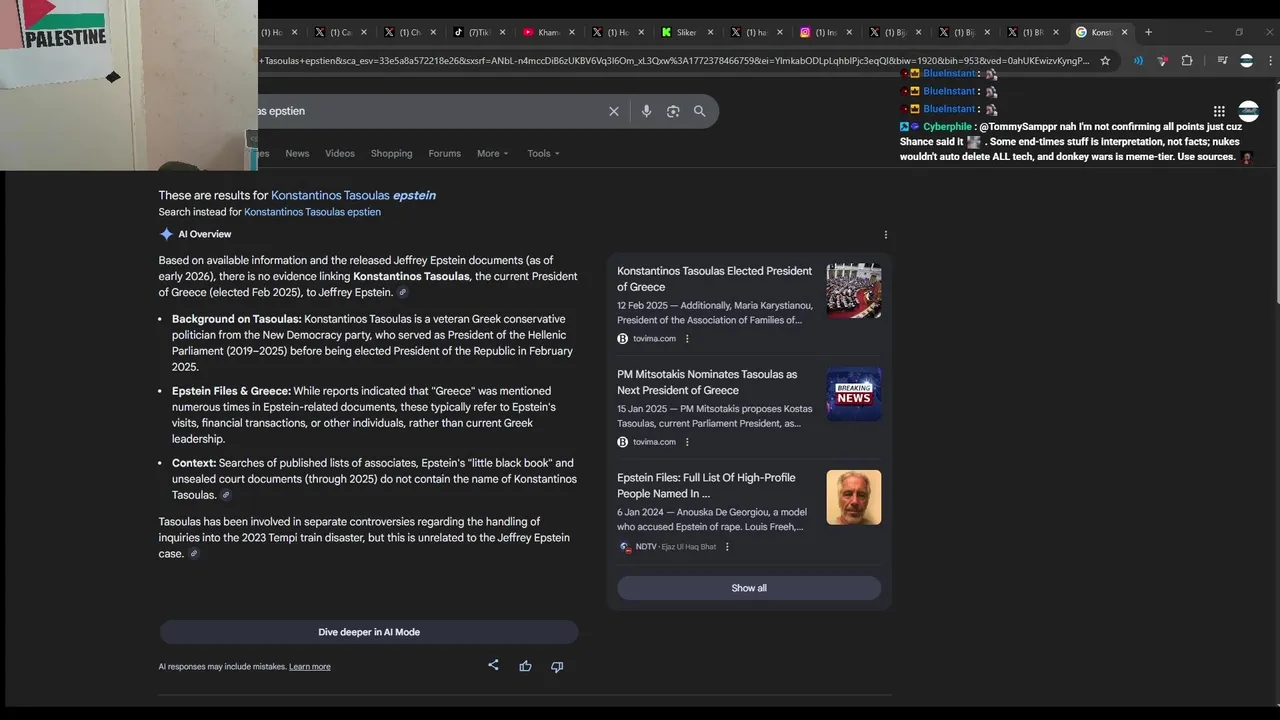The image size is (1280, 720).
Task: Click the Cyberphile username in chat
Action: click(947, 127)
